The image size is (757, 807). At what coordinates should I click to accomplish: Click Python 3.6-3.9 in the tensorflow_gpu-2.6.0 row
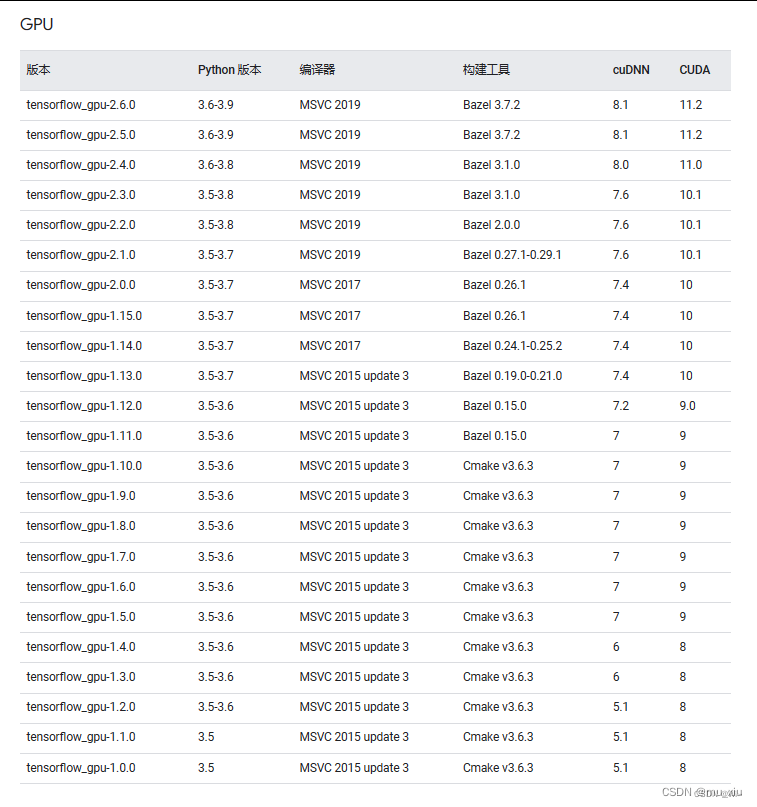tap(216, 105)
